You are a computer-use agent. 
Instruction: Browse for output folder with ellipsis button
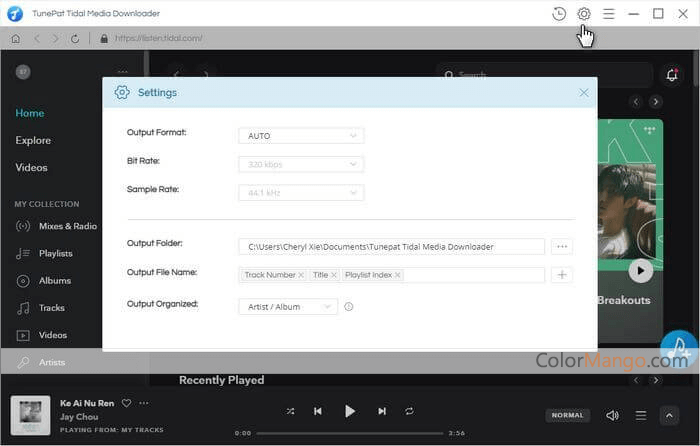click(x=562, y=246)
